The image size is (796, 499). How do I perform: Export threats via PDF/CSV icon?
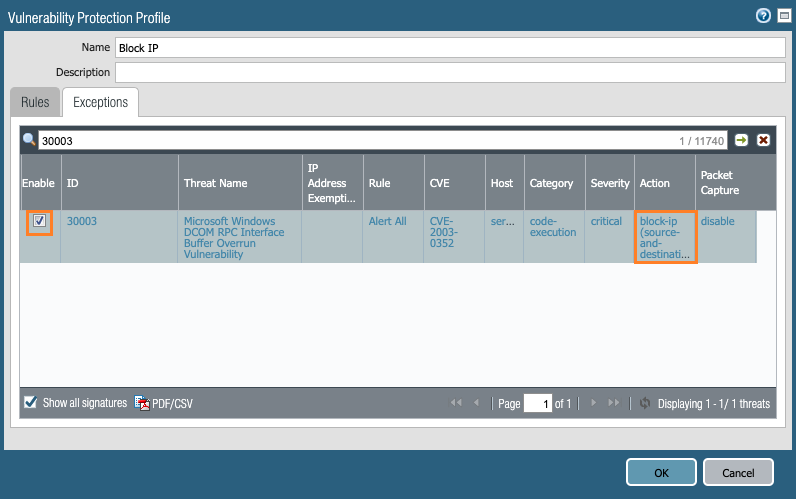pyautogui.click(x=142, y=403)
